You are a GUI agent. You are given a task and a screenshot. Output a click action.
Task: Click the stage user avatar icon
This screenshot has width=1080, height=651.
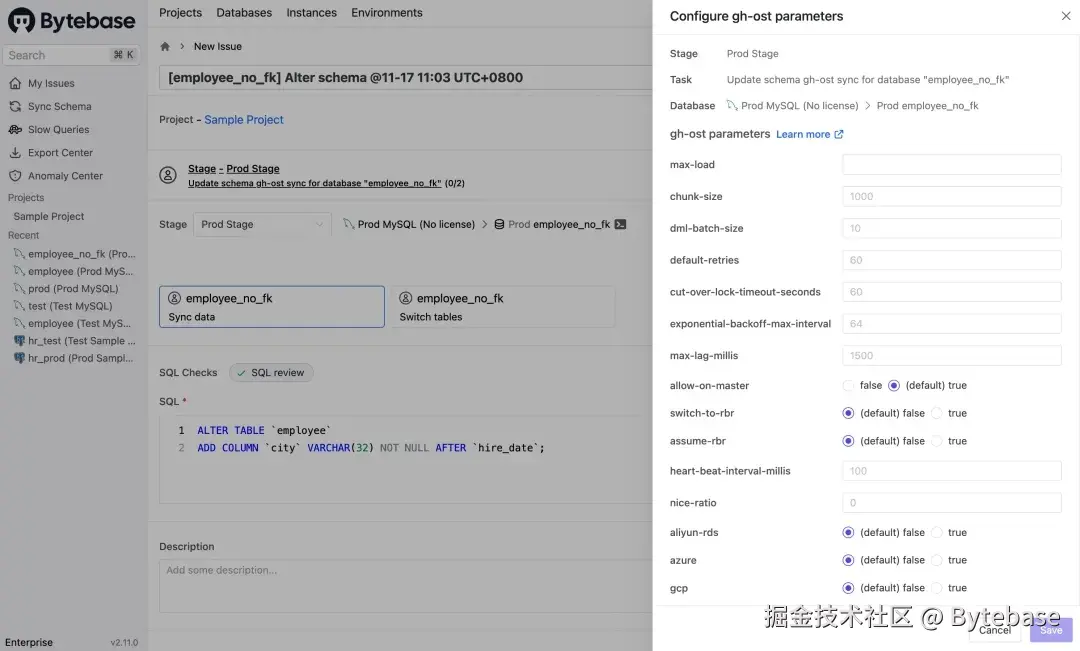pyautogui.click(x=168, y=175)
